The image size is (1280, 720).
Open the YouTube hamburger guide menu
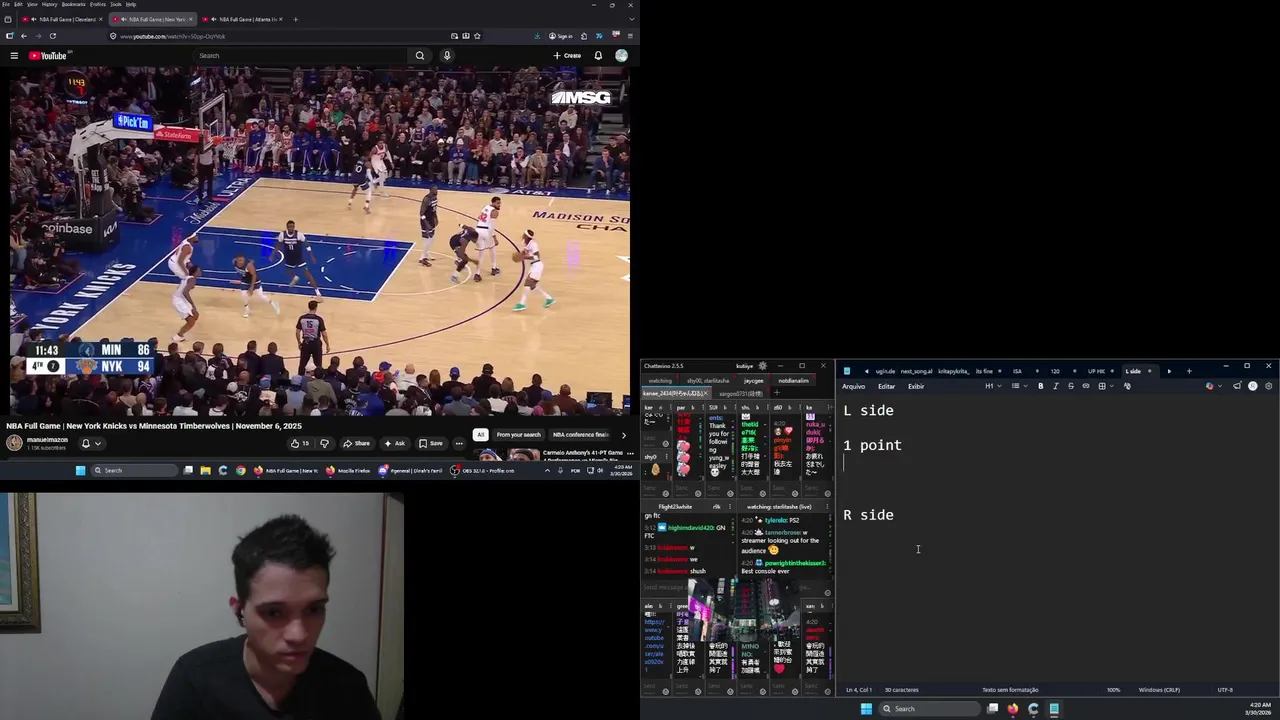pyautogui.click(x=14, y=56)
